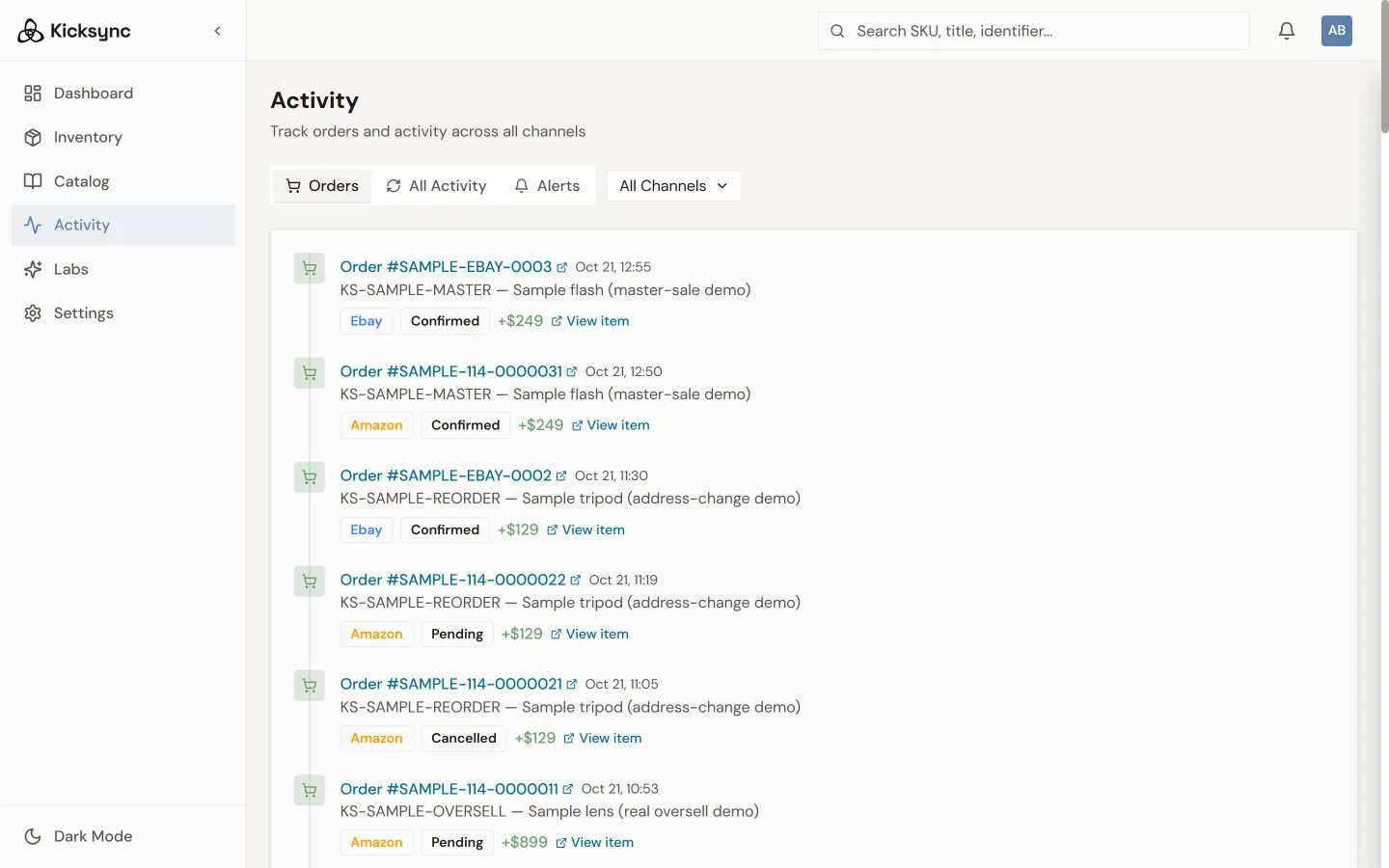Click cart icon beside Order SAMPLE-114-0000031
Viewport: 1389px width, 868px height.
(310, 372)
